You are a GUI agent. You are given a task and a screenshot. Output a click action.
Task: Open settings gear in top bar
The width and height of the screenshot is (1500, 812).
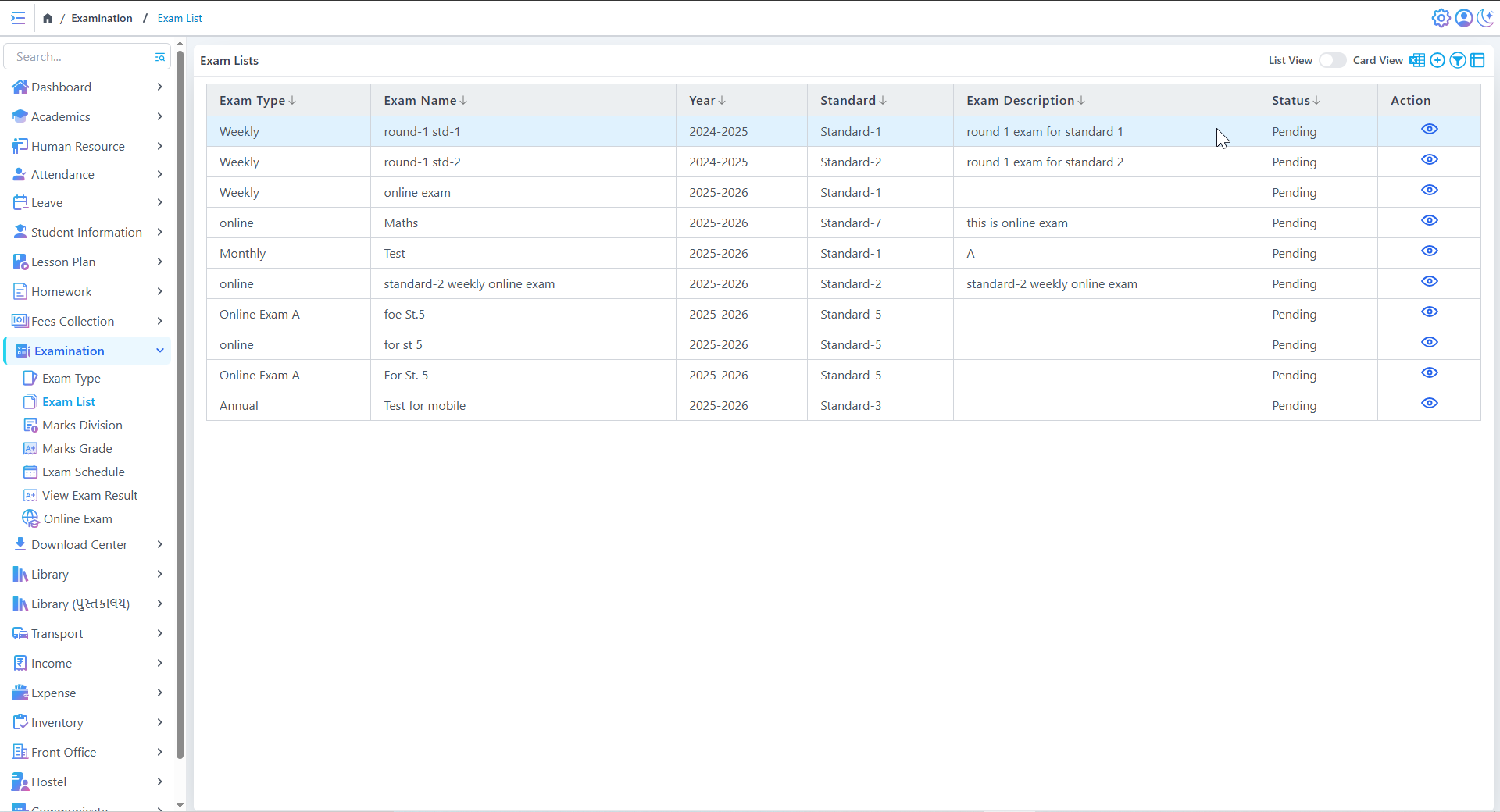point(1441,18)
